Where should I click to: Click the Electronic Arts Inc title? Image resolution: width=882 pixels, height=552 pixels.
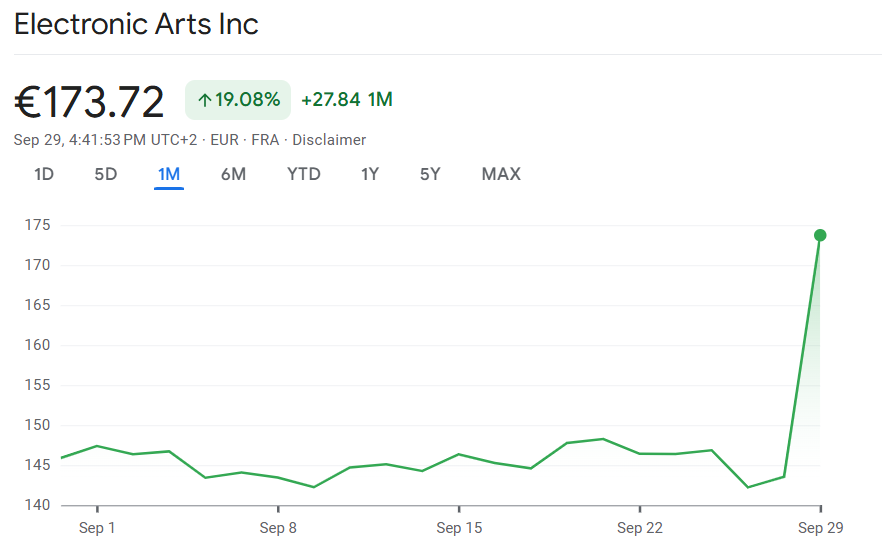coord(137,24)
